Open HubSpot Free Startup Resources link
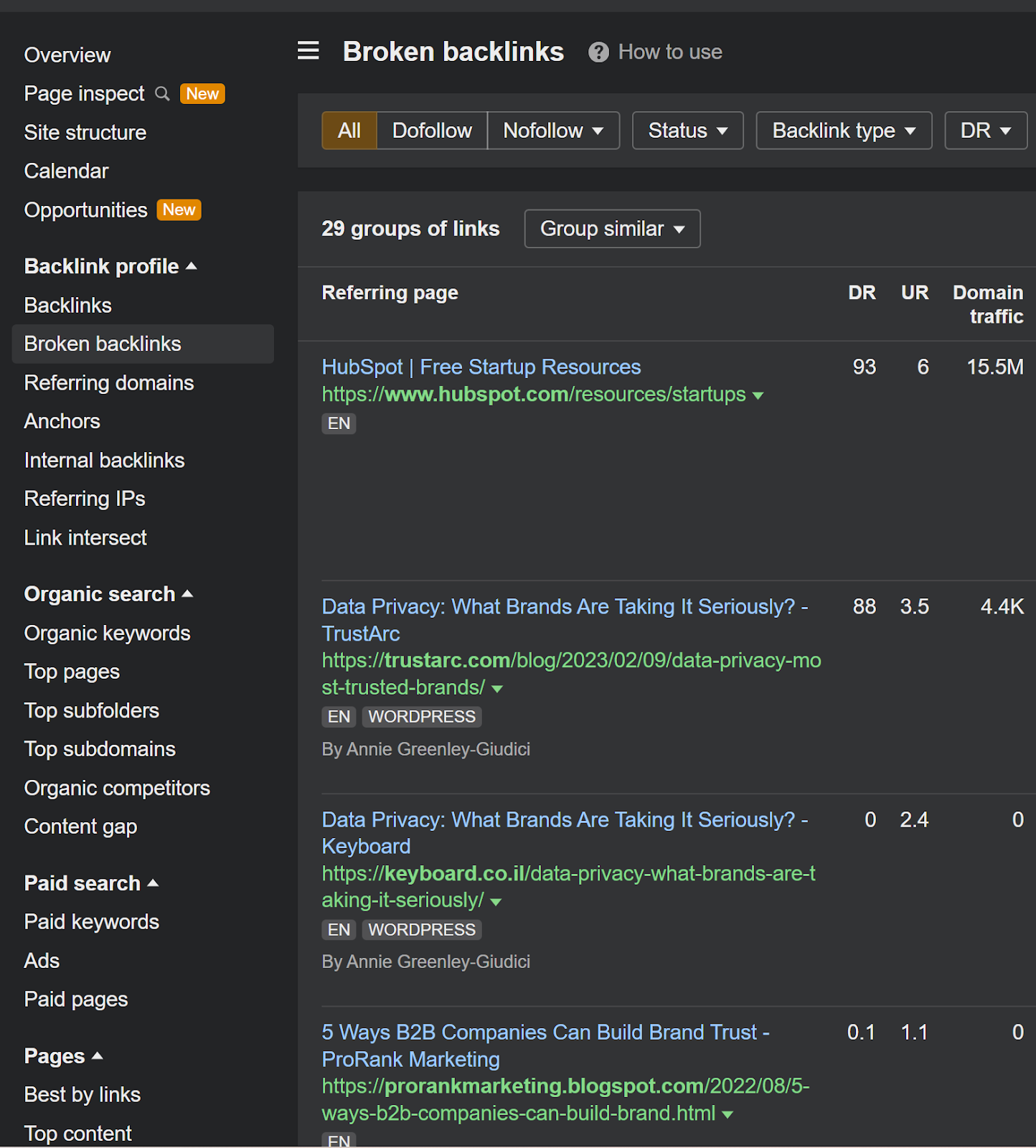 coord(481,367)
